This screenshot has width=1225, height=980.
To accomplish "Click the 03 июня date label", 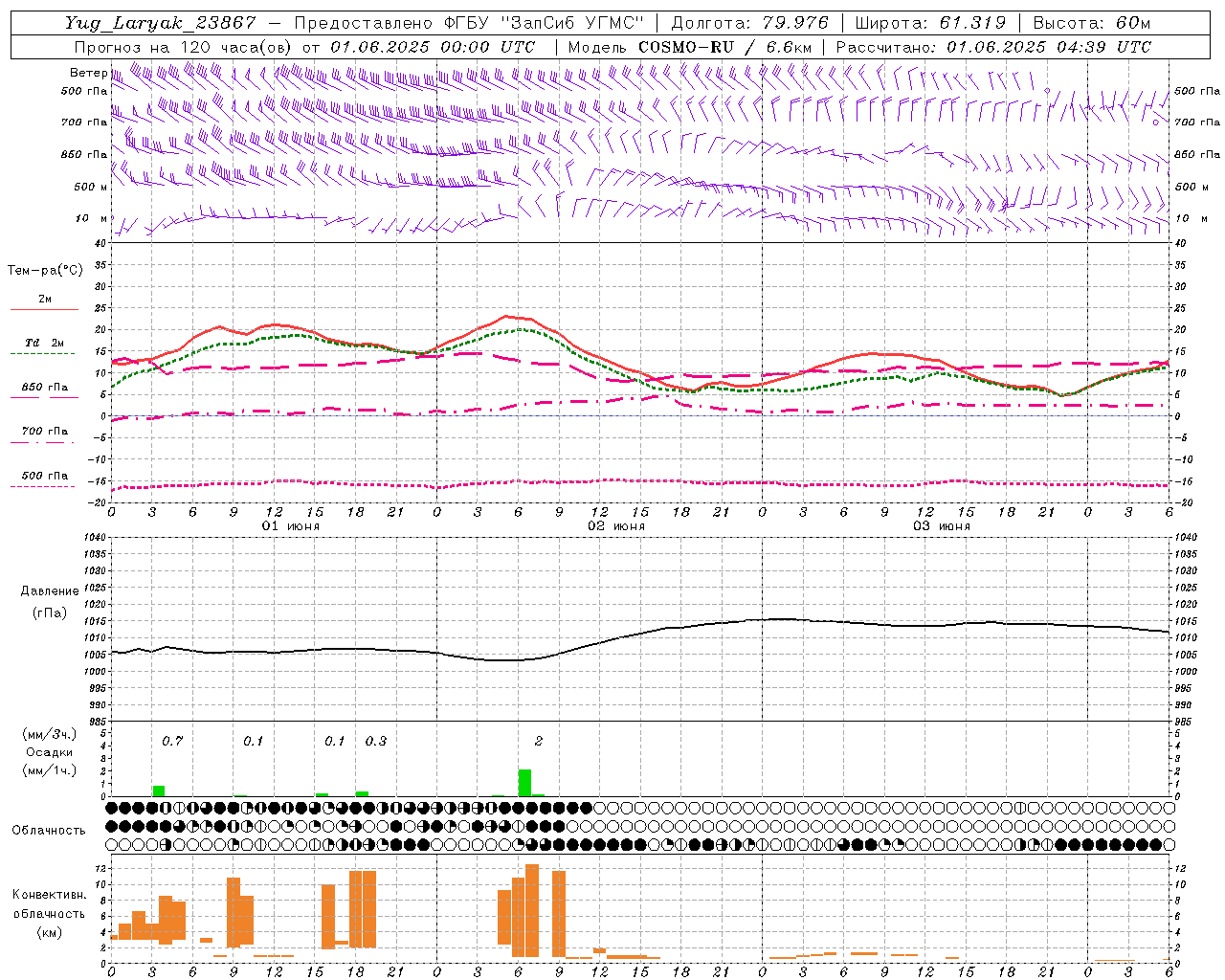I will (x=942, y=526).
